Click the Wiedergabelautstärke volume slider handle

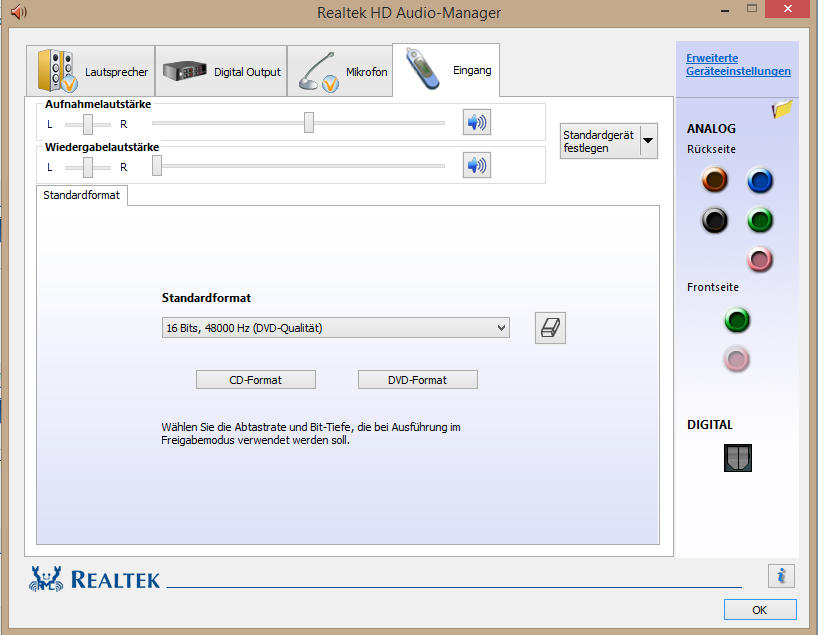coord(157,165)
